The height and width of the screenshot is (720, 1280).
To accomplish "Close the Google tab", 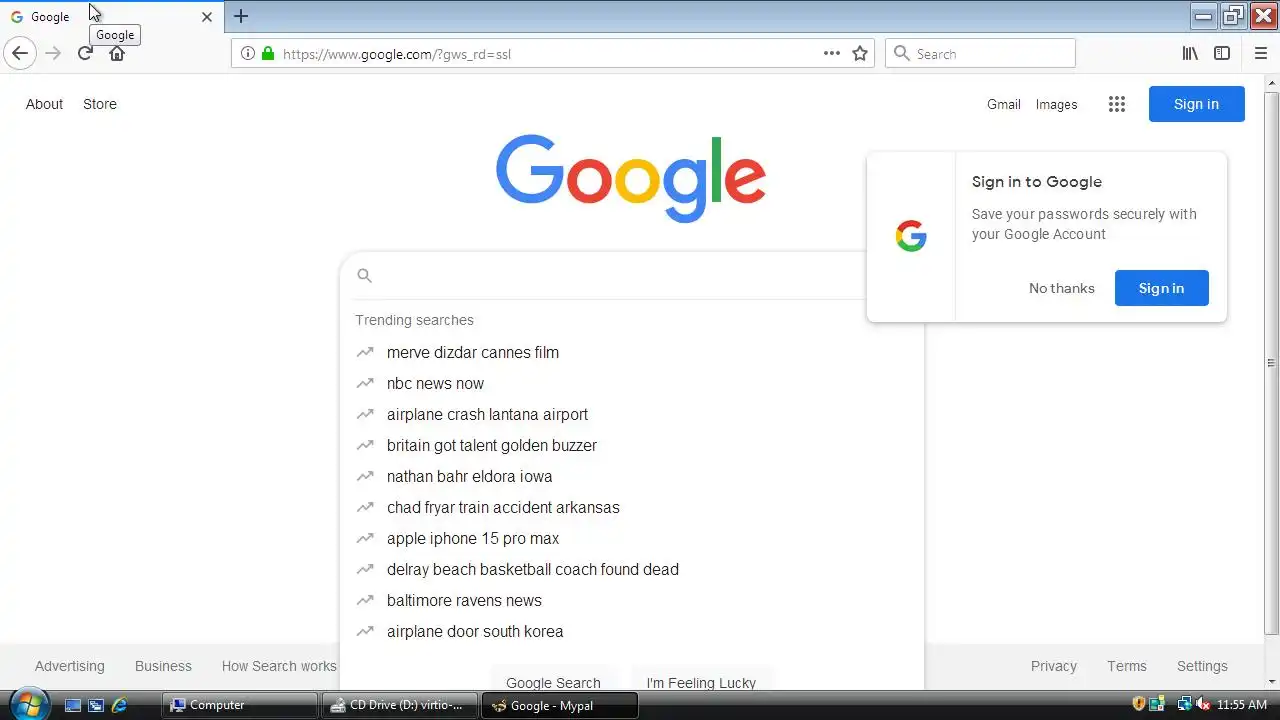I will tap(207, 17).
